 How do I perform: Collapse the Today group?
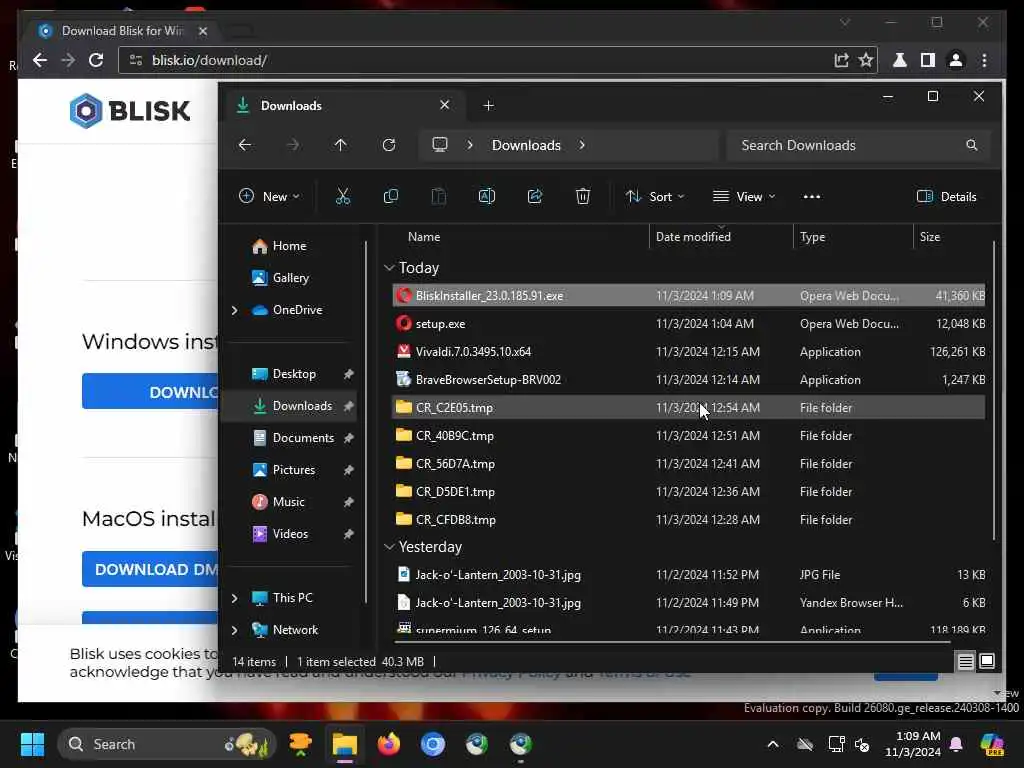pyautogui.click(x=389, y=268)
